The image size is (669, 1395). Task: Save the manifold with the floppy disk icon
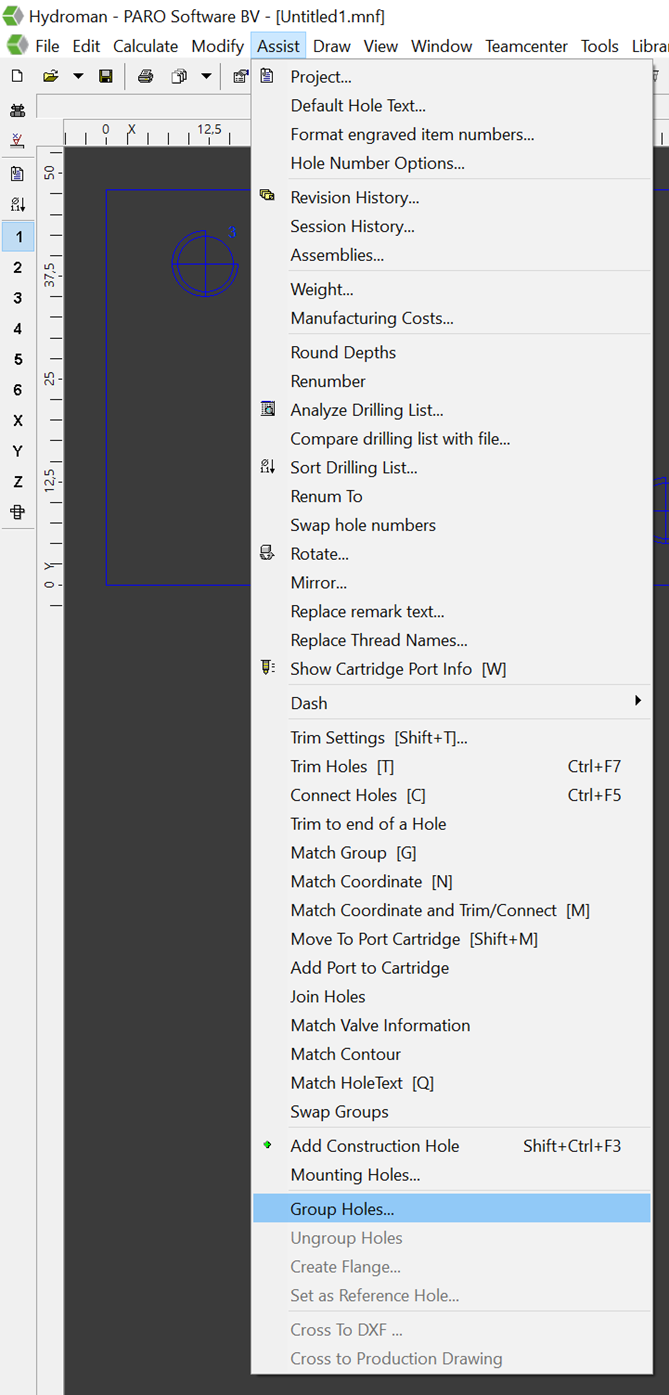point(105,76)
